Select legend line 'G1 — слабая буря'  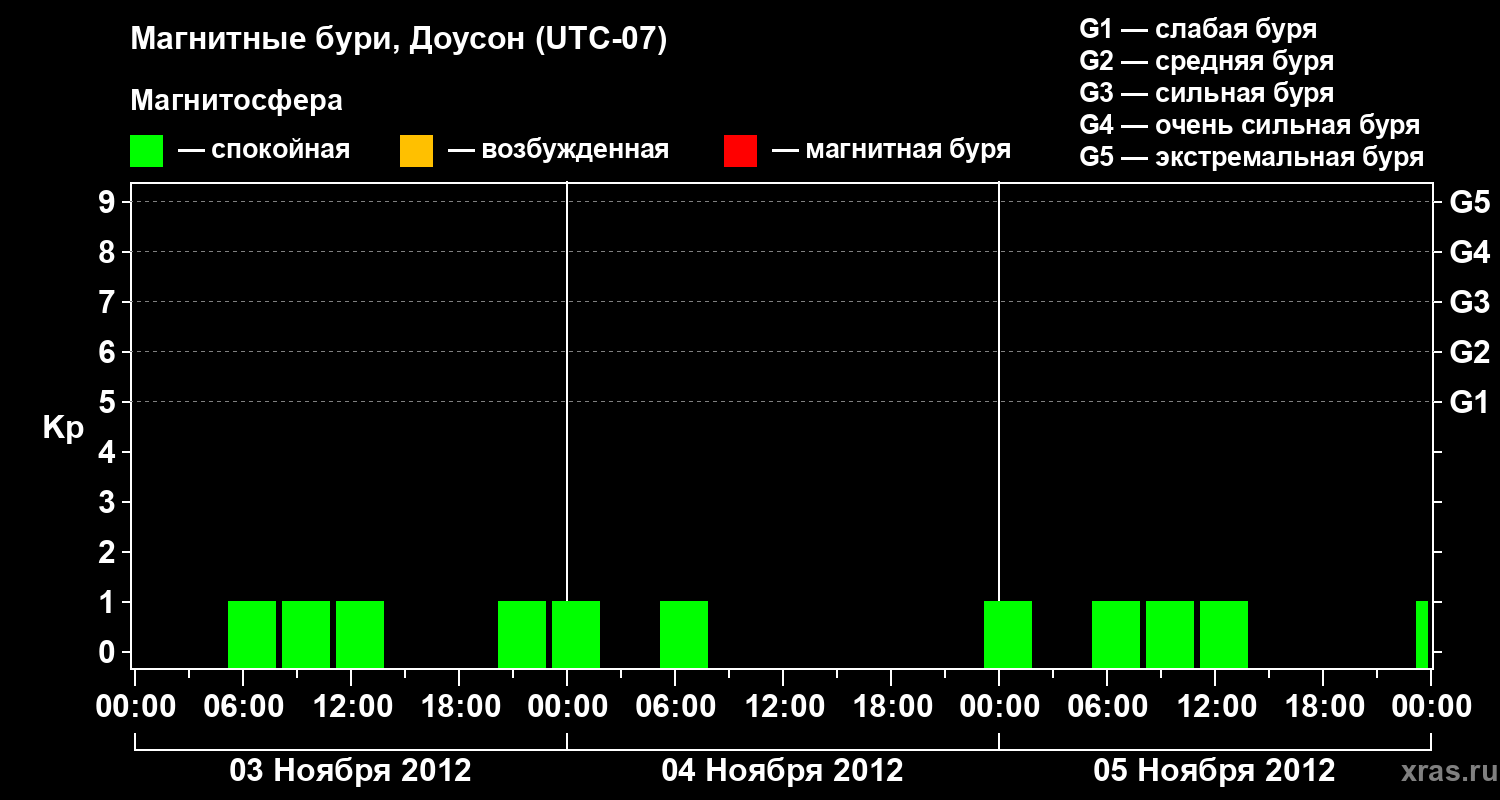point(1198,29)
